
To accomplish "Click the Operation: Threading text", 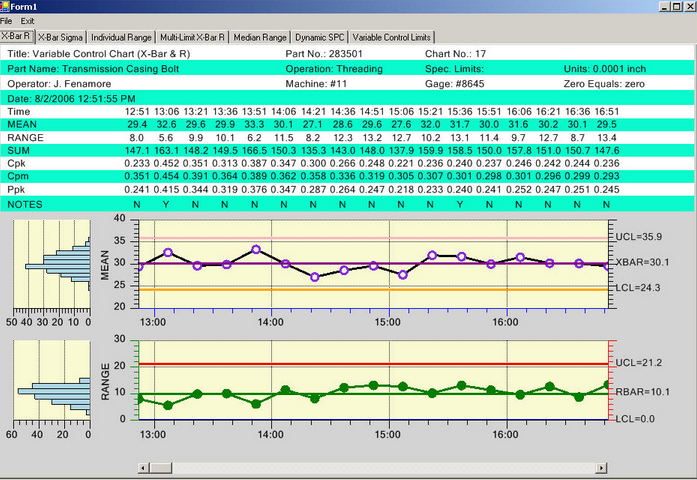I will click(x=334, y=69).
